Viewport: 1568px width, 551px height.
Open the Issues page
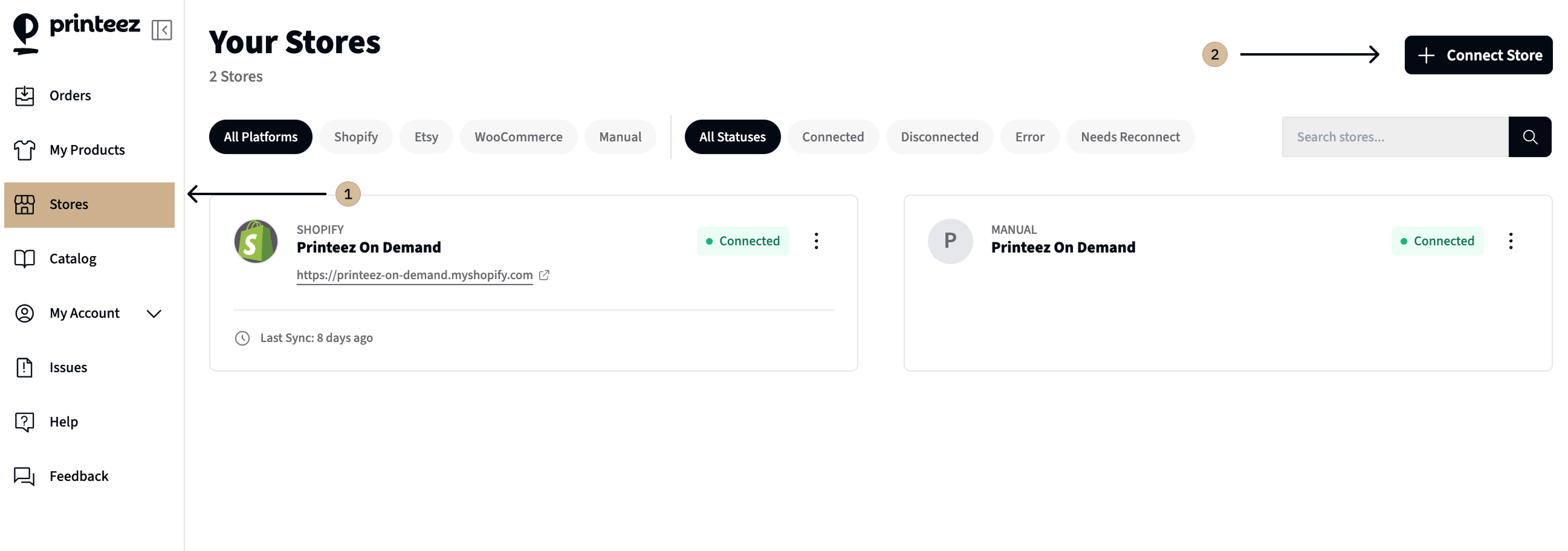click(x=89, y=367)
